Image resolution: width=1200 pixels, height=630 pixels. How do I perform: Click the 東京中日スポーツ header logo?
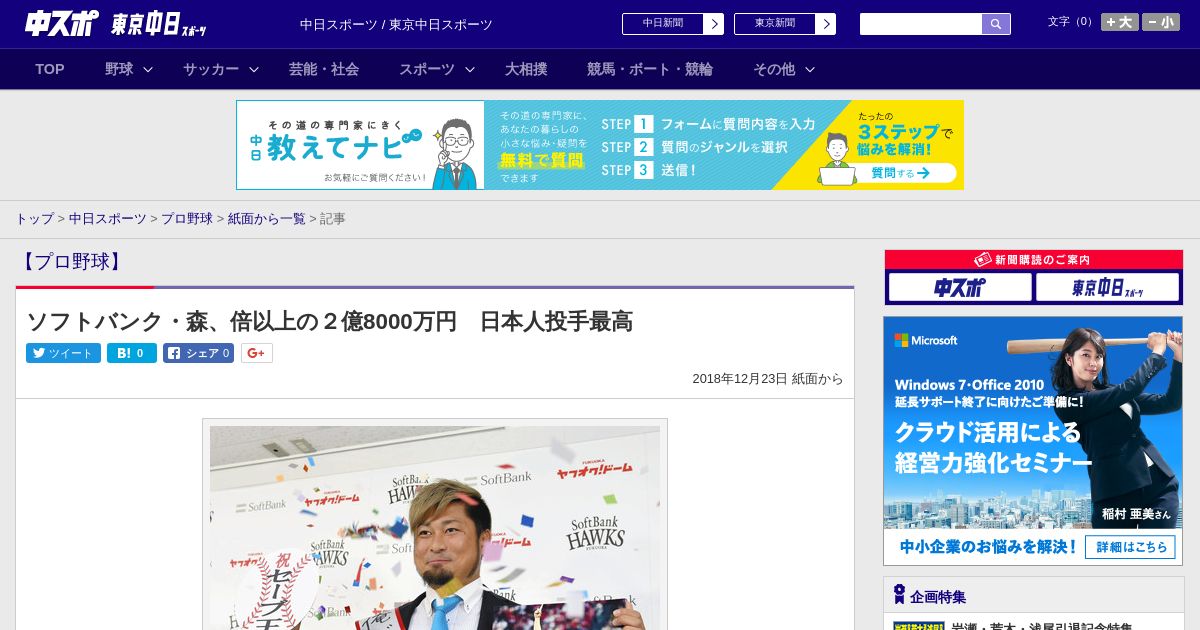159,25
